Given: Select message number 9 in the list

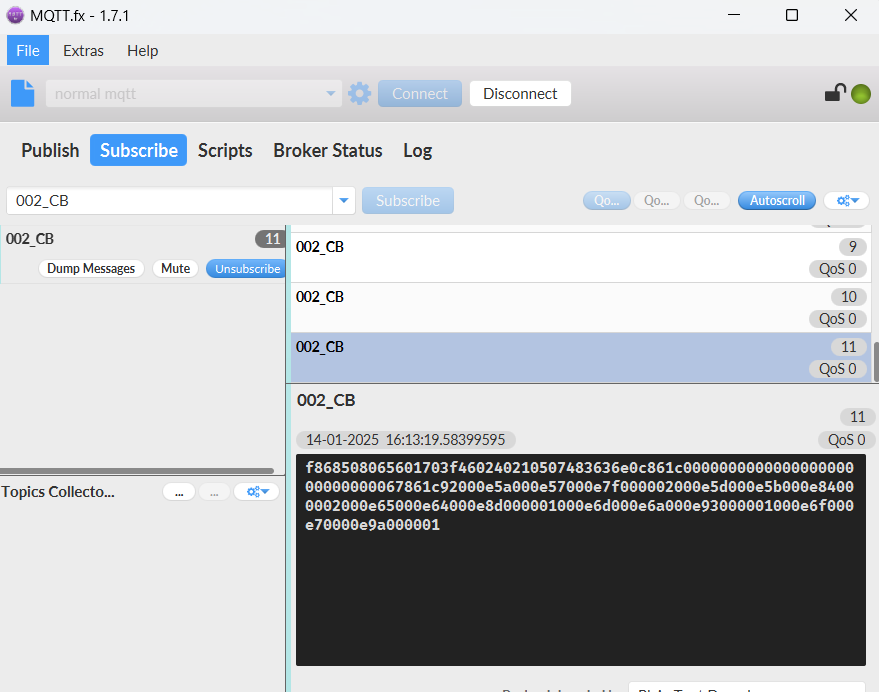Looking at the screenshot, I should 581,257.
